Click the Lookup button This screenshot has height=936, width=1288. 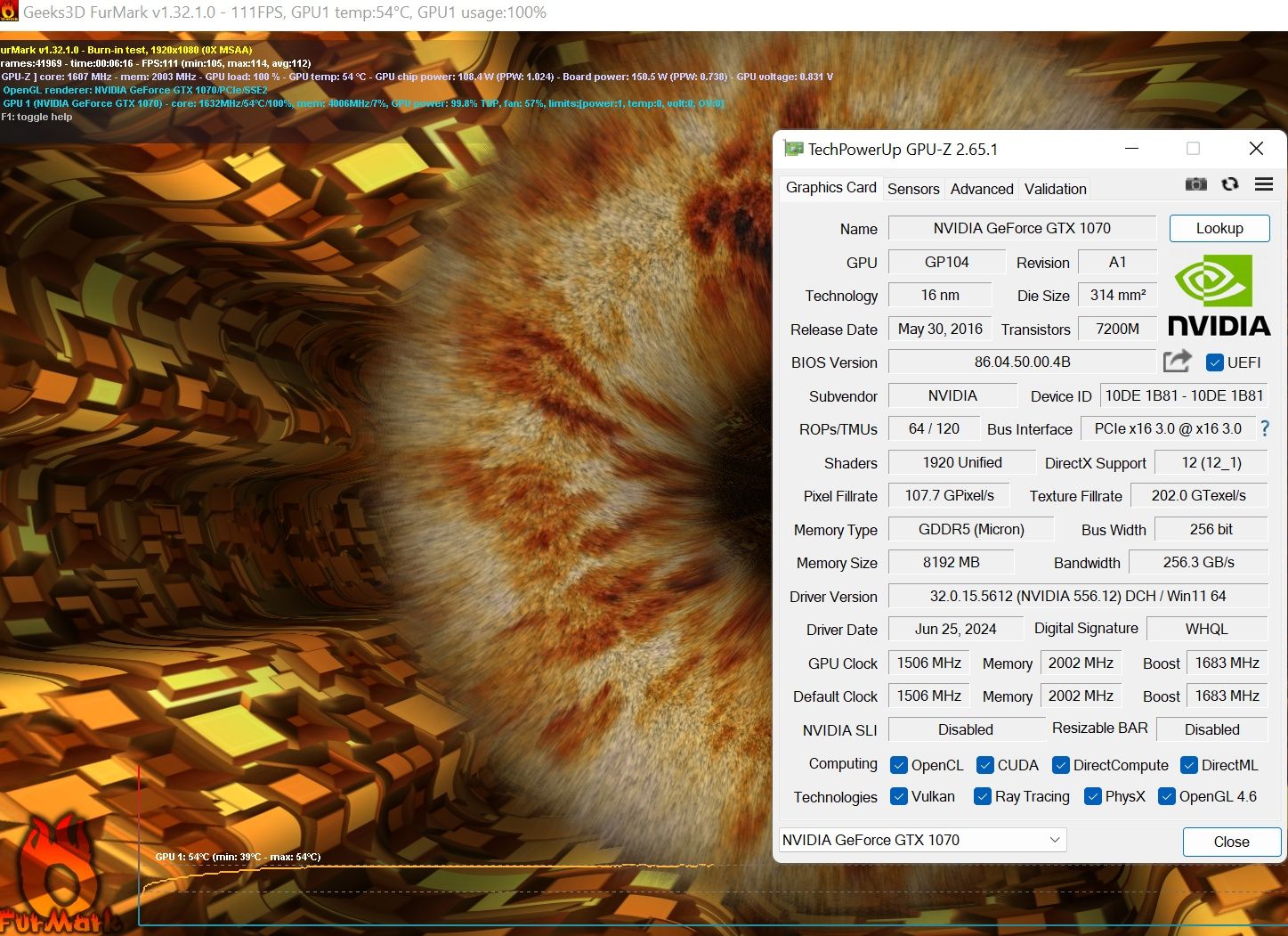[1219, 228]
